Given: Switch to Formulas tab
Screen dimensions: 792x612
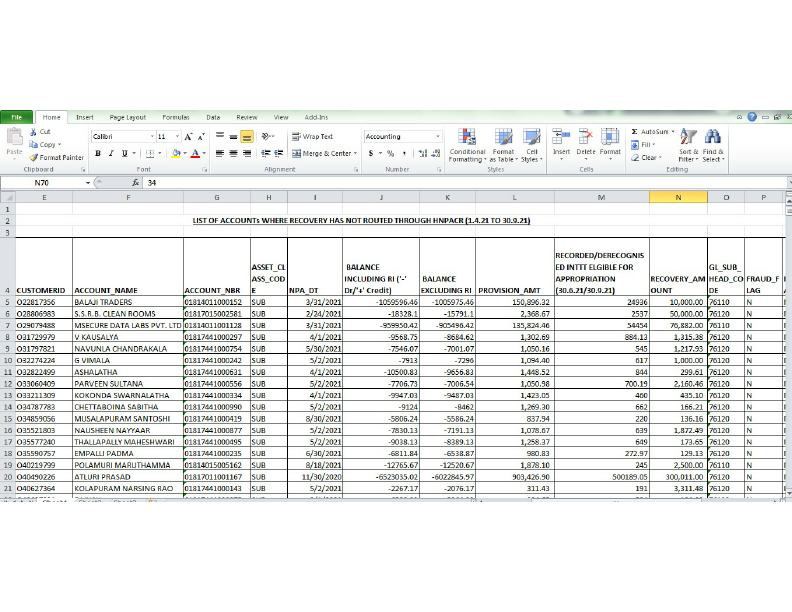Looking at the screenshot, I should (x=176, y=118).
